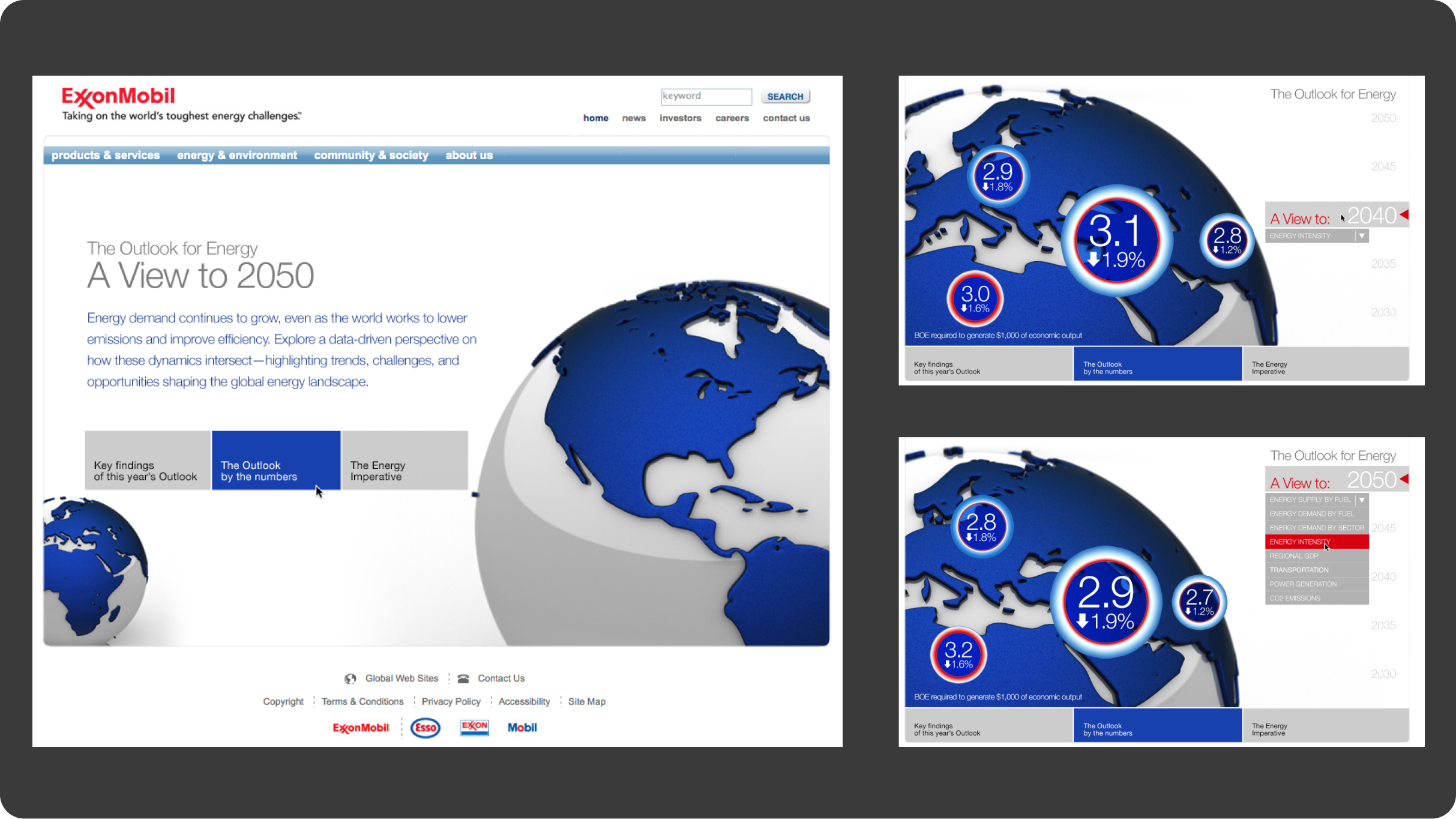Image resolution: width=1456 pixels, height=819 pixels.
Task: Select The Energy Imperative in top-right panel
Action: point(1326,364)
